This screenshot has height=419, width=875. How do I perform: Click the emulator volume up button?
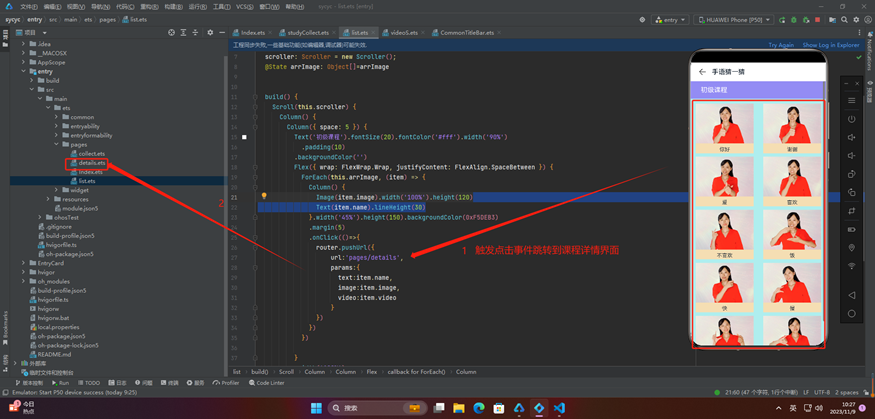pyautogui.click(x=852, y=137)
